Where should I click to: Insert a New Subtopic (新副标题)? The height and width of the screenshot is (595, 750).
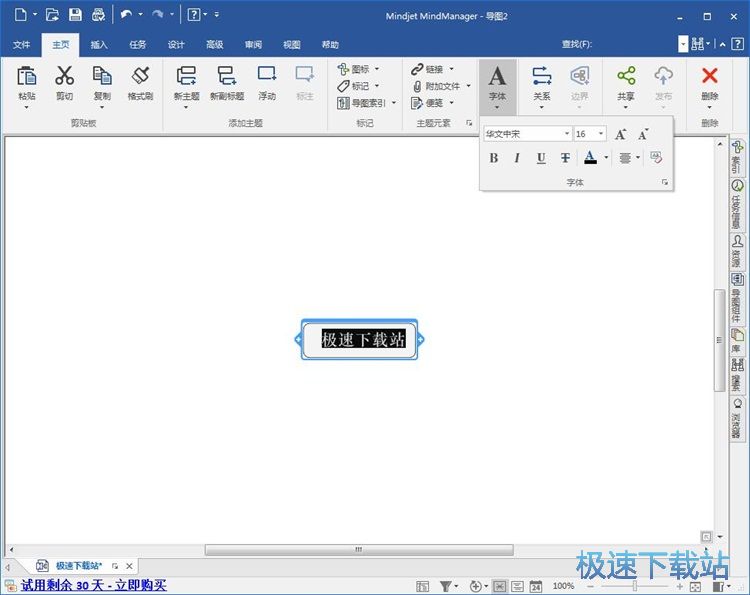227,76
